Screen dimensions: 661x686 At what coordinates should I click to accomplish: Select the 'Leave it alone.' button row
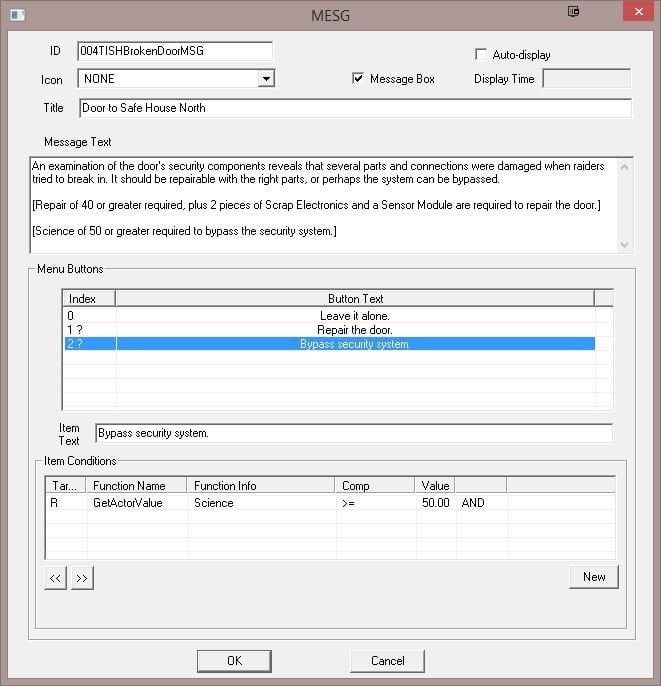click(354, 316)
